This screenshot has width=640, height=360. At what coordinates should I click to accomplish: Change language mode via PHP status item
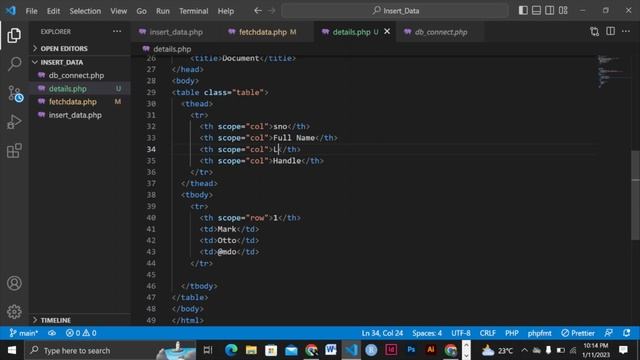[511, 333]
